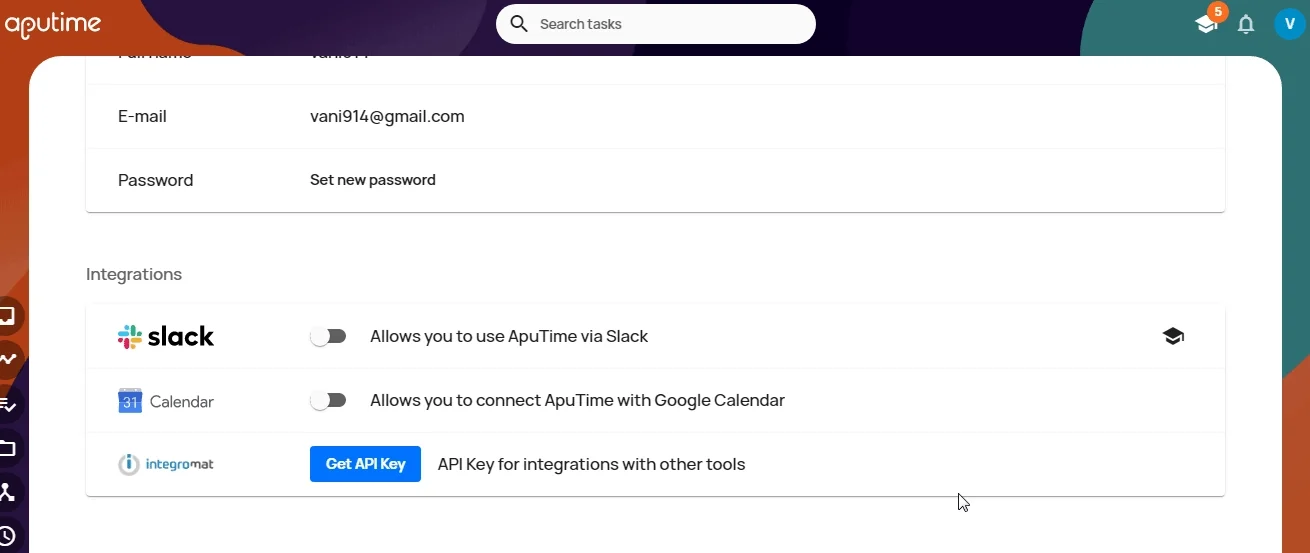Focus the Search tasks field

click(656, 24)
